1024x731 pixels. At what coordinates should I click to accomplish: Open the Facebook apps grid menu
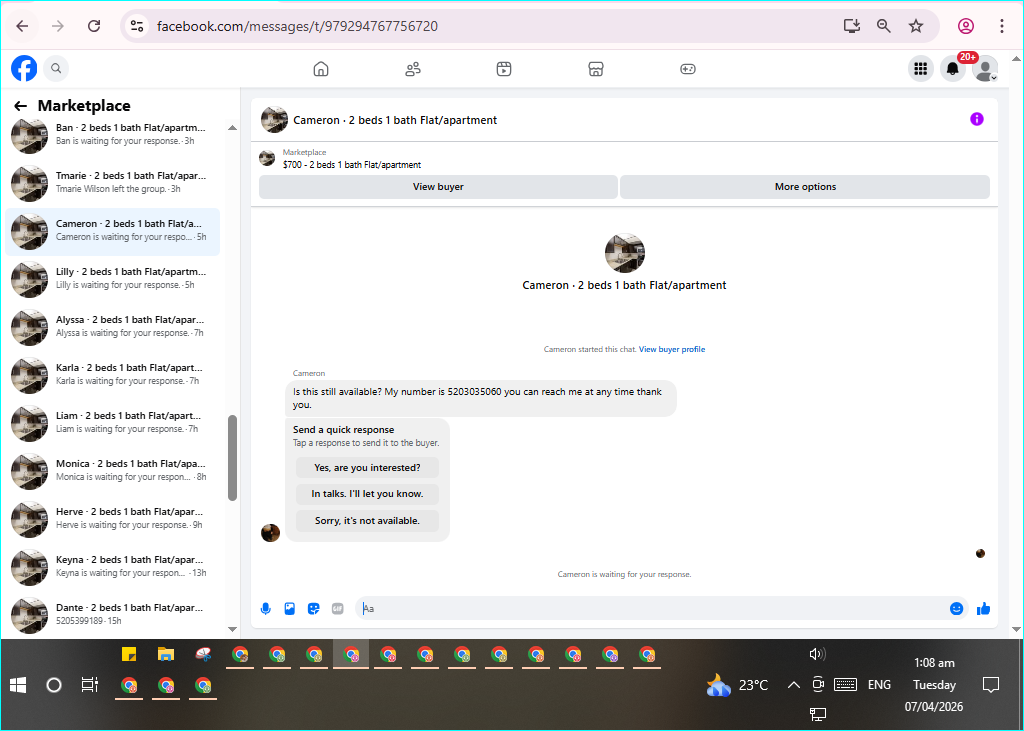tap(921, 69)
